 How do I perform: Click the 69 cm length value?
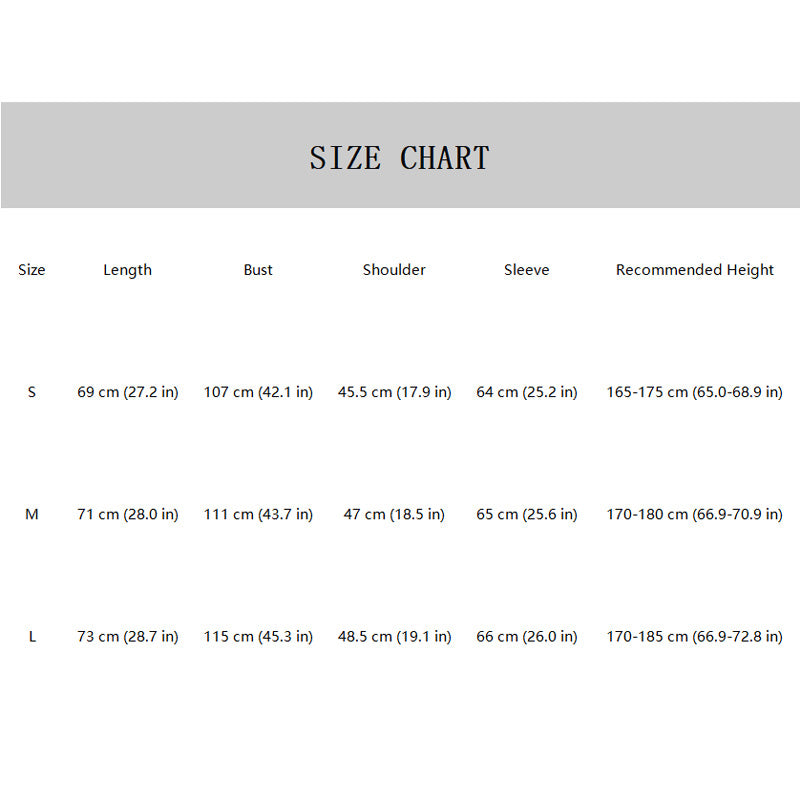point(128,392)
